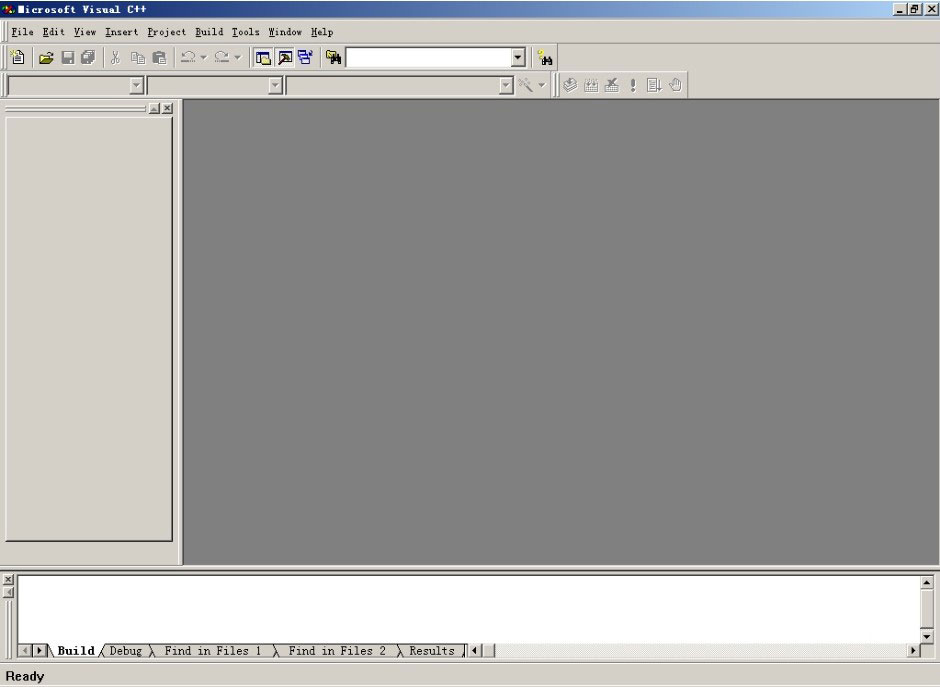Image resolution: width=940 pixels, height=687 pixels.
Task: Open the File menu
Action: [23, 32]
